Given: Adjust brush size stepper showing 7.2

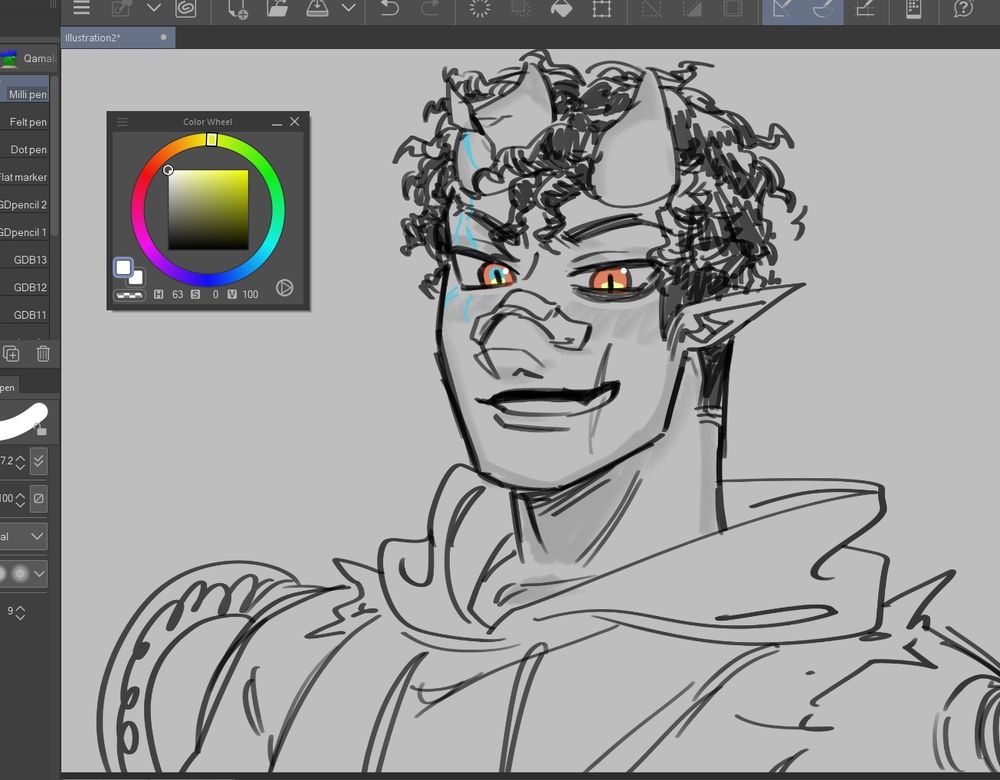Looking at the screenshot, I should click(20, 462).
